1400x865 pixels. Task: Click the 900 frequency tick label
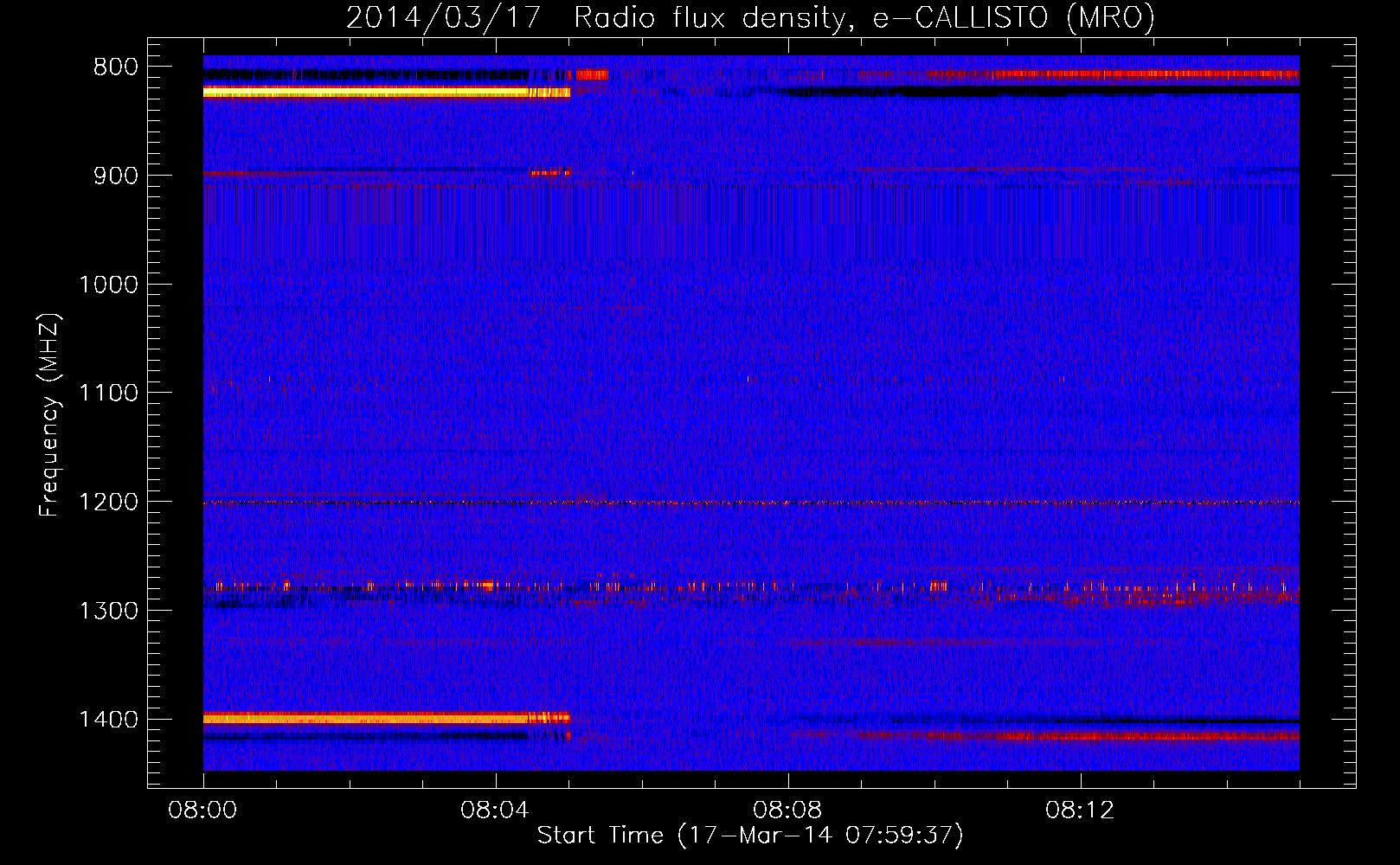pyautogui.click(x=116, y=176)
